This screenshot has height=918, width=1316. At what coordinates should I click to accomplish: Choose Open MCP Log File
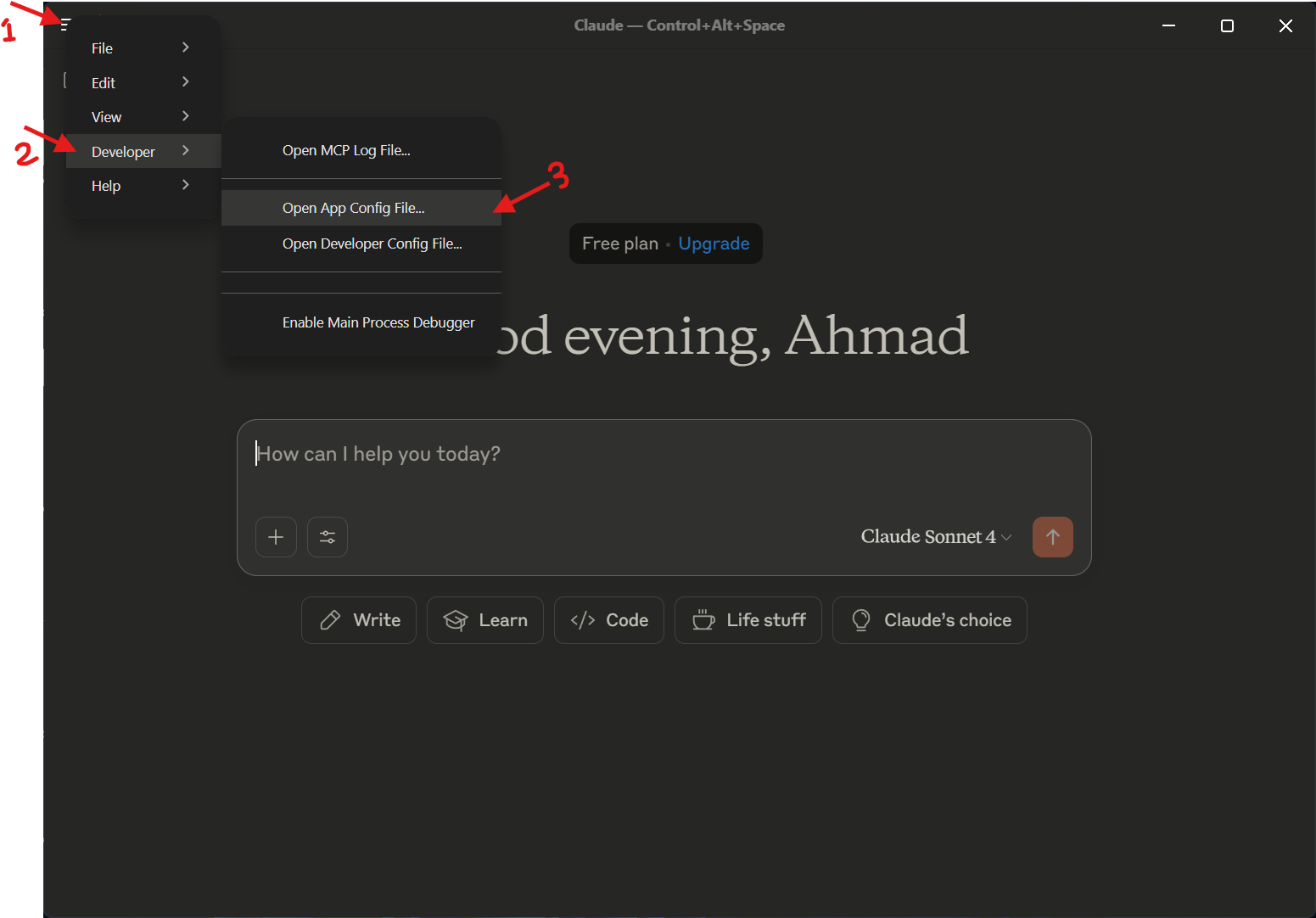coord(361,150)
